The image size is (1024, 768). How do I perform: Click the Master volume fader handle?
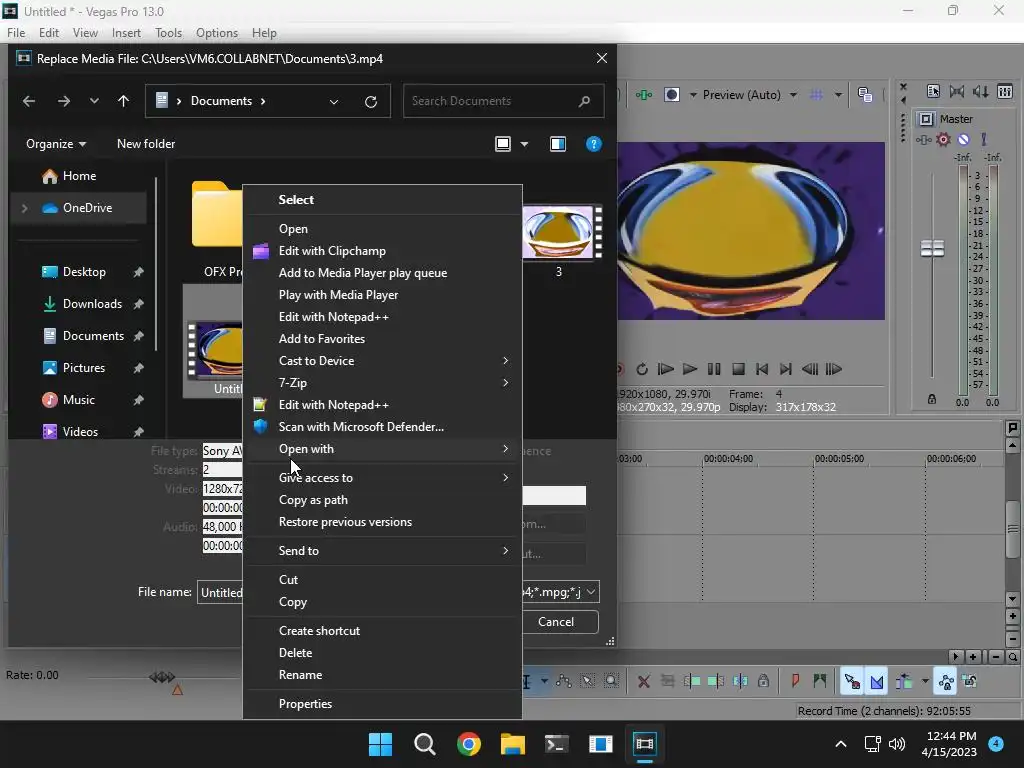tap(932, 249)
